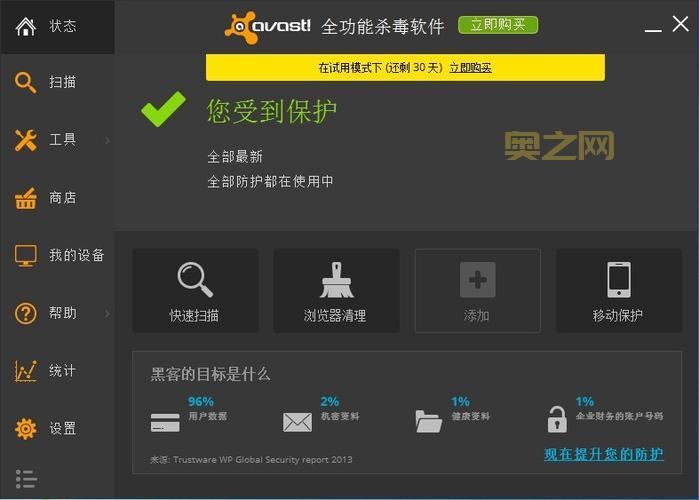Click the 黑客的目标是什么 heading
Image resolution: width=699 pixels, height=500 pixels.
[210, 374]
